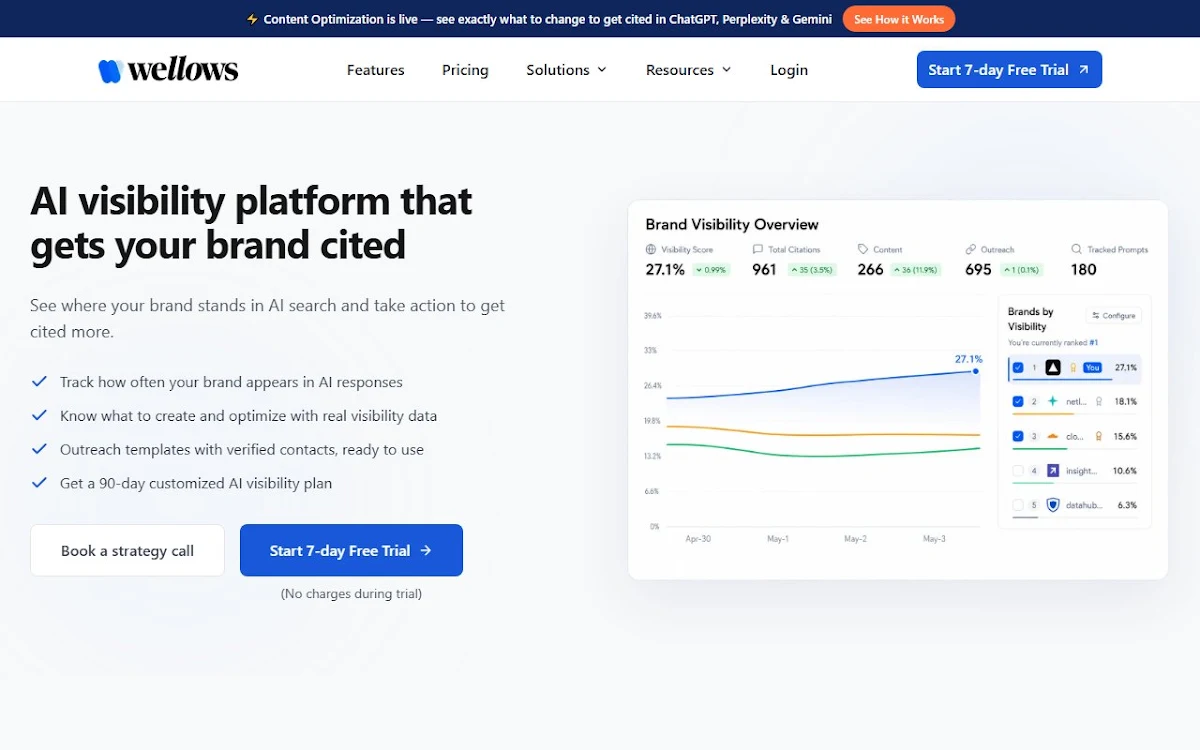Click the 180 Tracked Prompts value
This screenshot has width=1200, height=750.
pos(1083,269)
